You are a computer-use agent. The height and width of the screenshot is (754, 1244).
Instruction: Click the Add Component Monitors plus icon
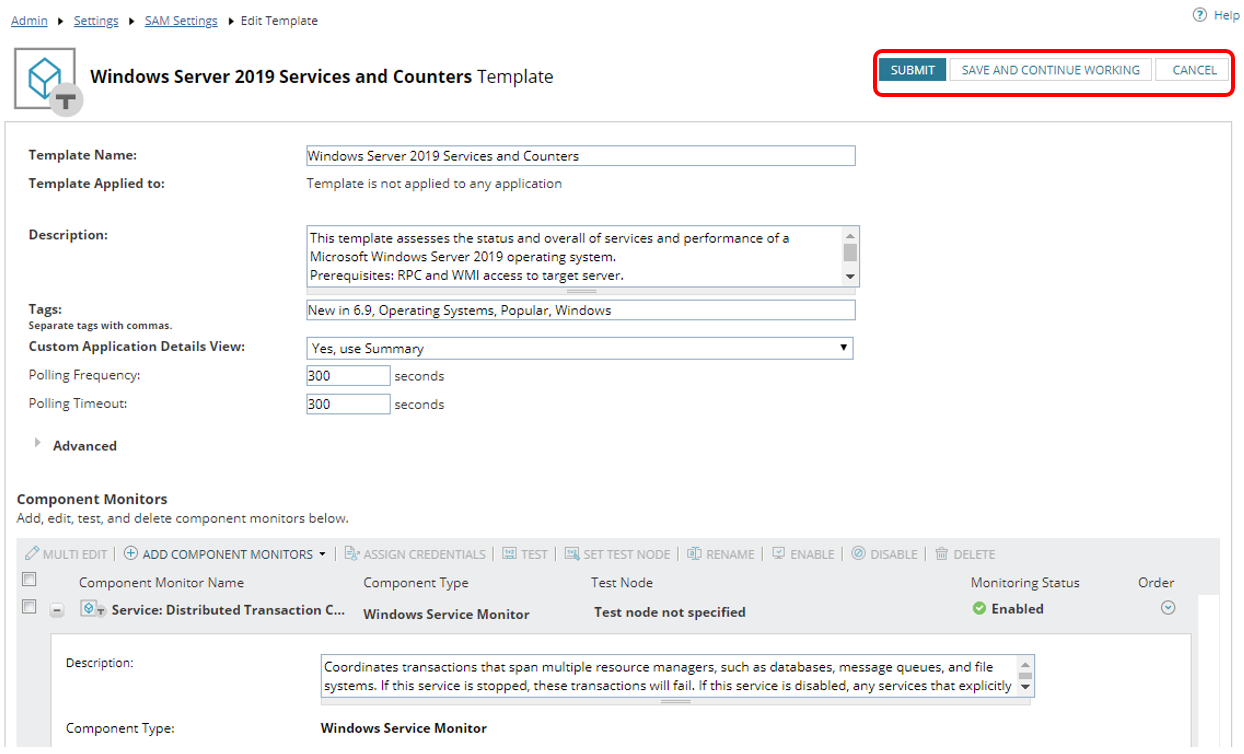(x=131, y=553)
